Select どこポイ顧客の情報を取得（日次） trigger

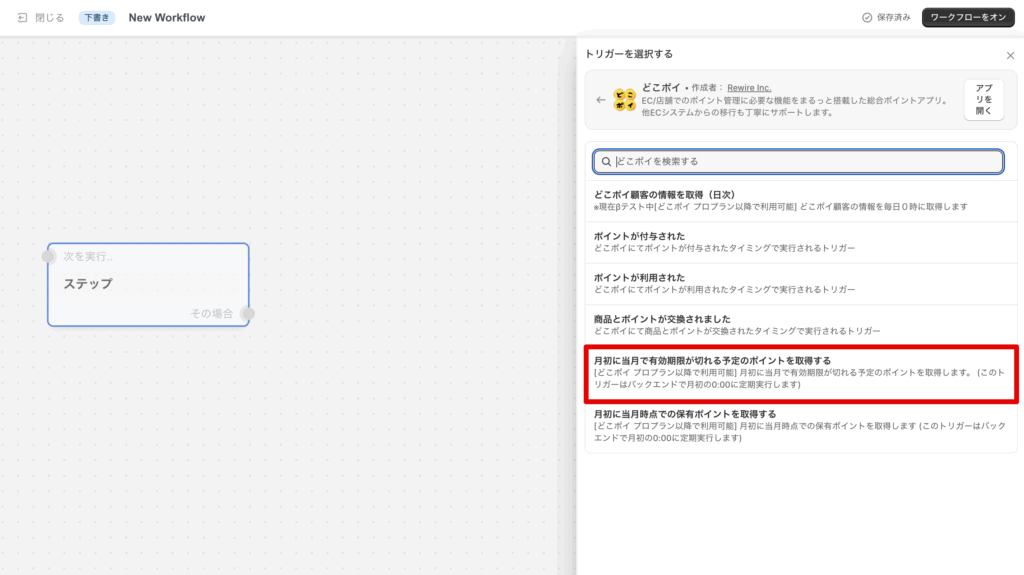tap(800, 200)
